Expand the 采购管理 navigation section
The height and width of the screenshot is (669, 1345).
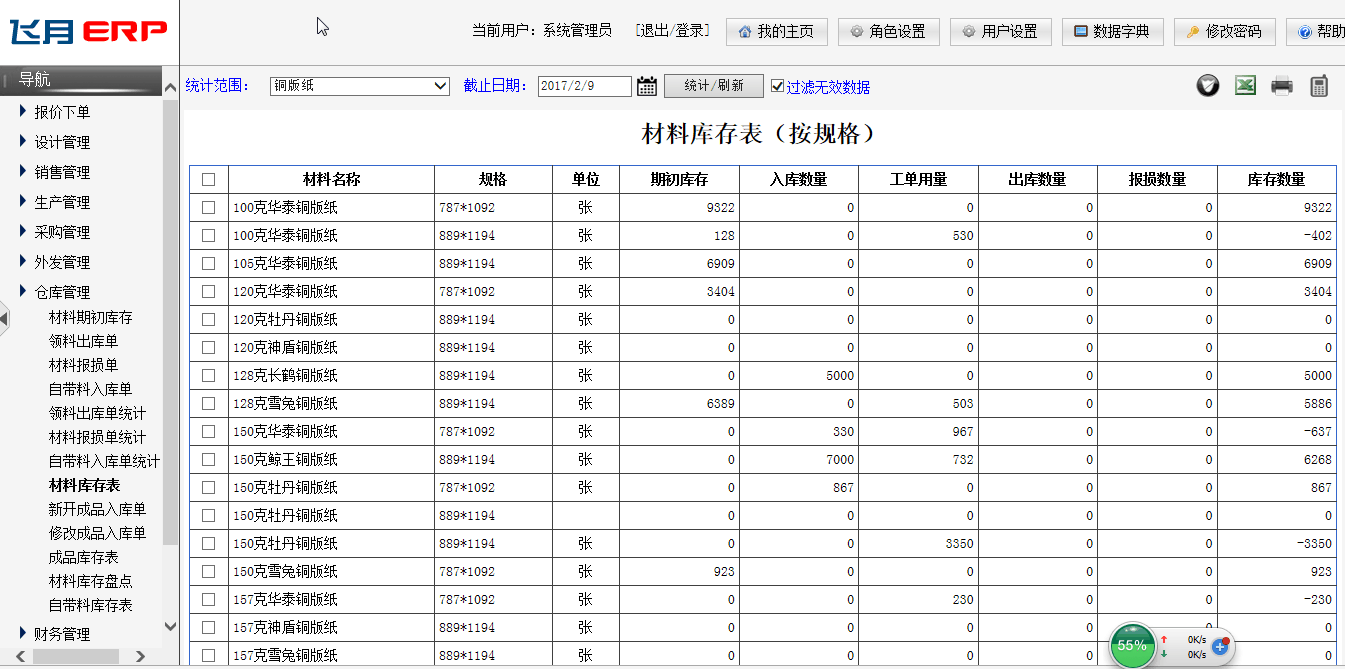(62, 232)
